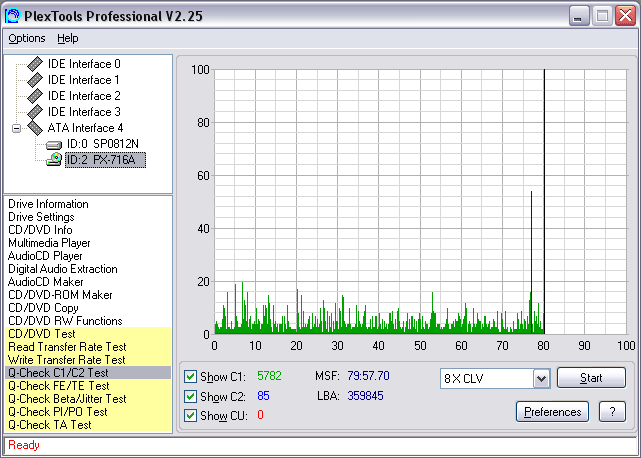Click the Ready status bar text
This screenshot has width=641, height=458.
pos(24,445)
